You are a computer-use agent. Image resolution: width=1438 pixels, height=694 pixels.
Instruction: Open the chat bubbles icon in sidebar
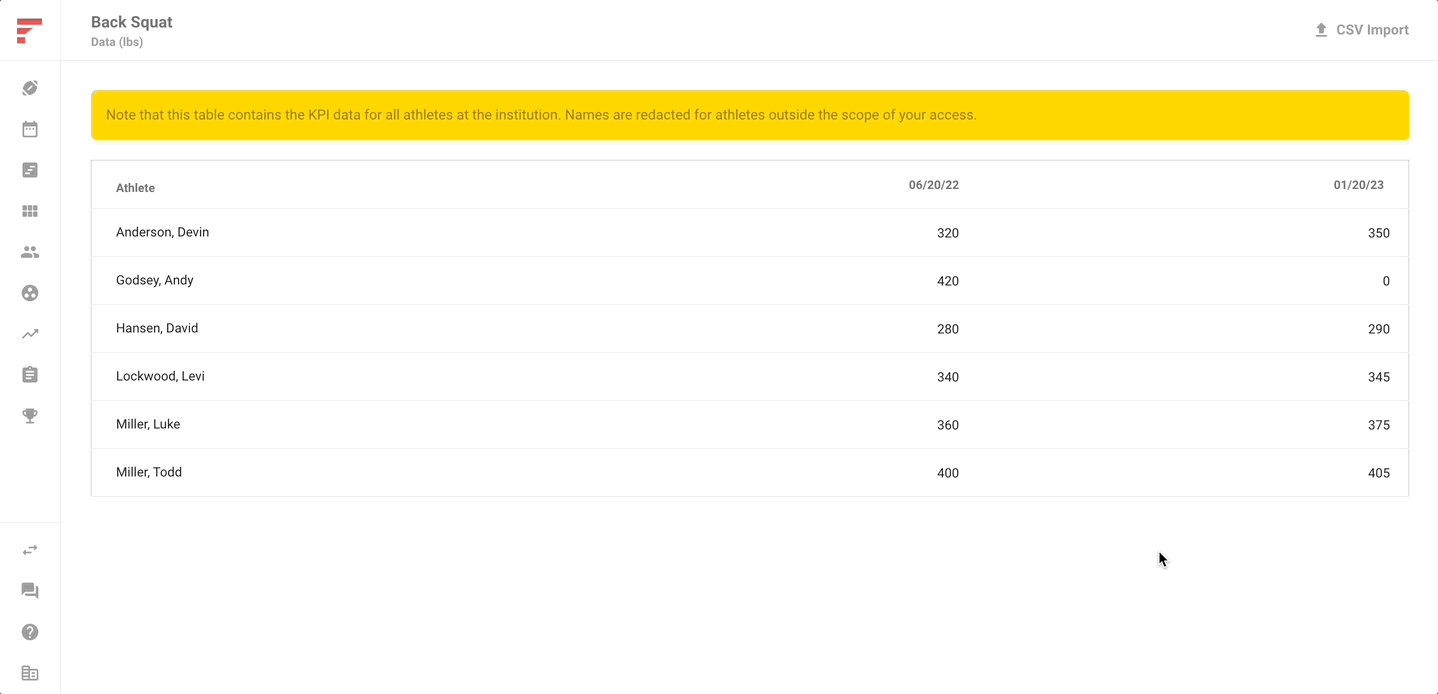(30, 591)
